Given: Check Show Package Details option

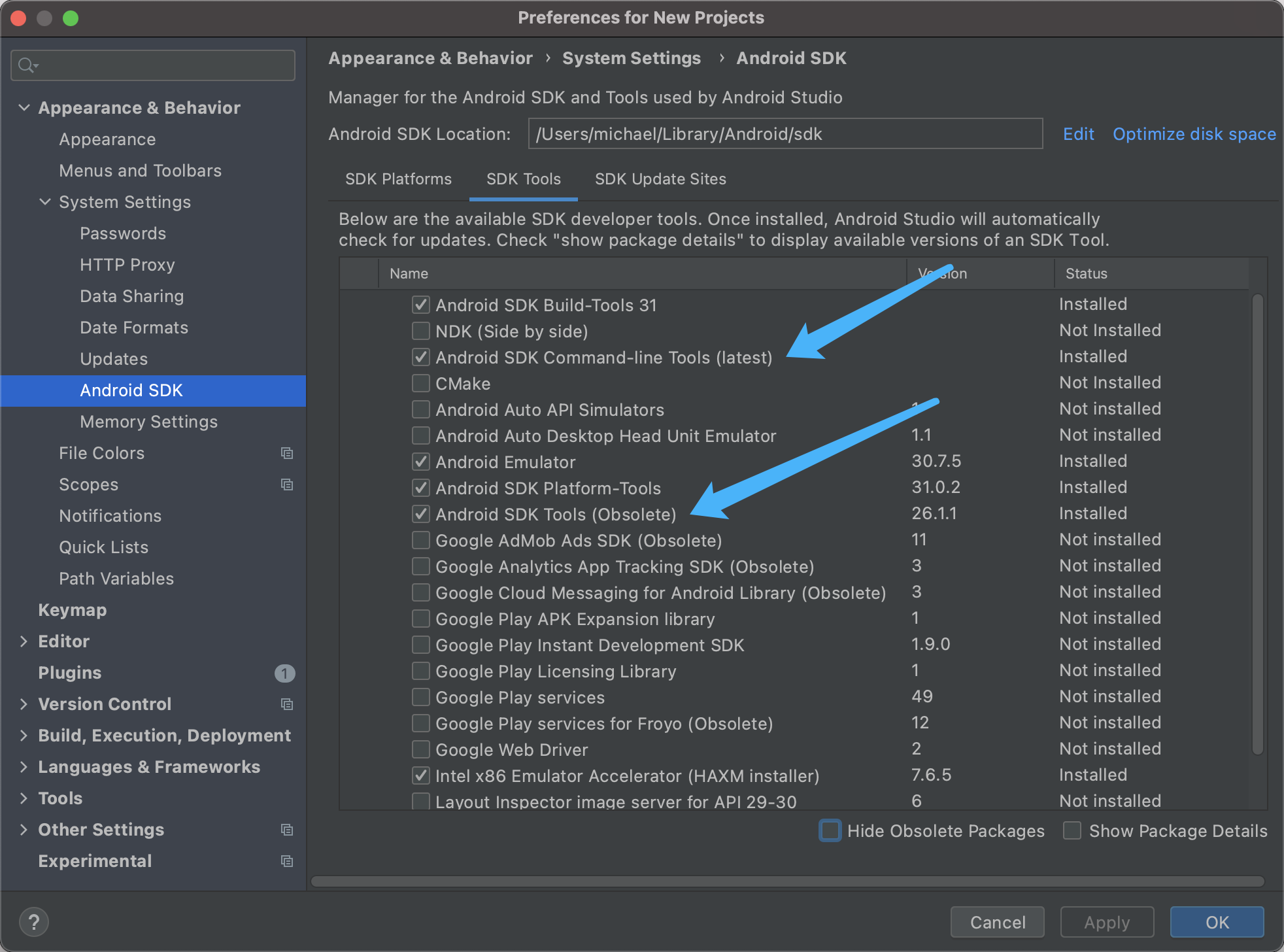Looking at the screenshot, I should click(1072, 831).
